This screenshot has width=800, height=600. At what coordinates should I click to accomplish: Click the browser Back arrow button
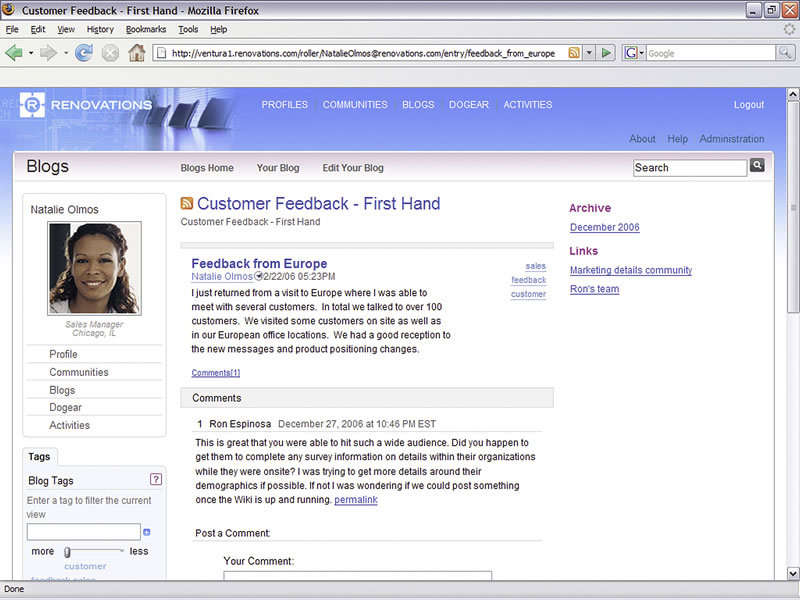click(x=14, y=53)
